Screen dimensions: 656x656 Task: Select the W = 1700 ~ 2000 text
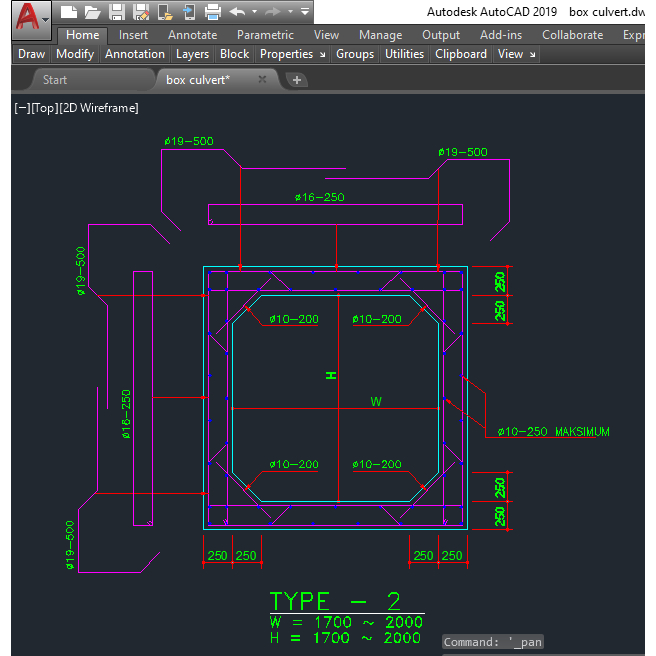[346, 622]
